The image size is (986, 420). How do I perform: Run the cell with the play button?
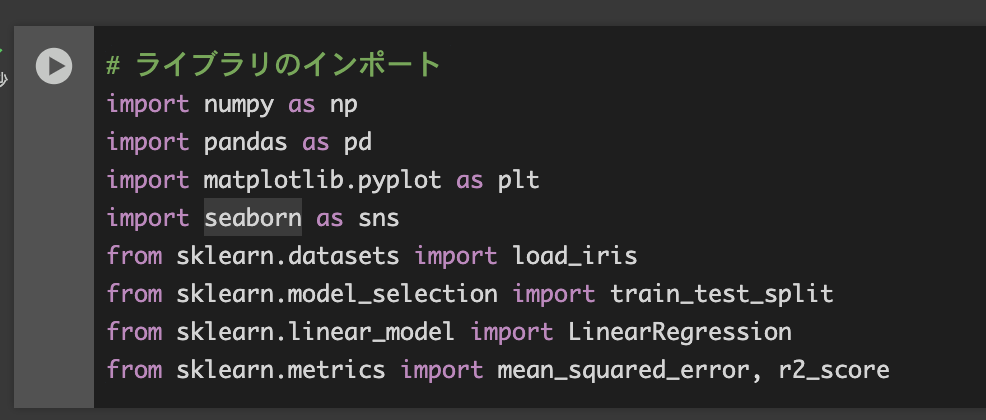point(54,66)
